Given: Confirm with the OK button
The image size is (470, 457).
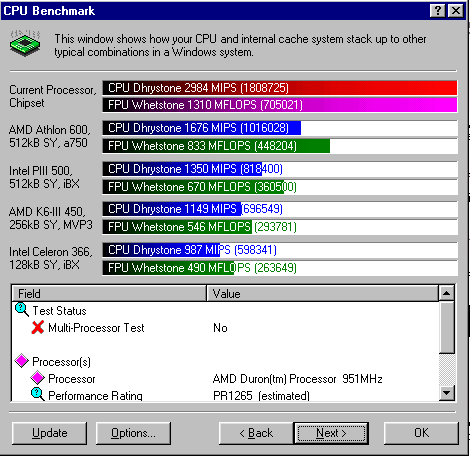Looking at the screenshot, I should (421, 433).
